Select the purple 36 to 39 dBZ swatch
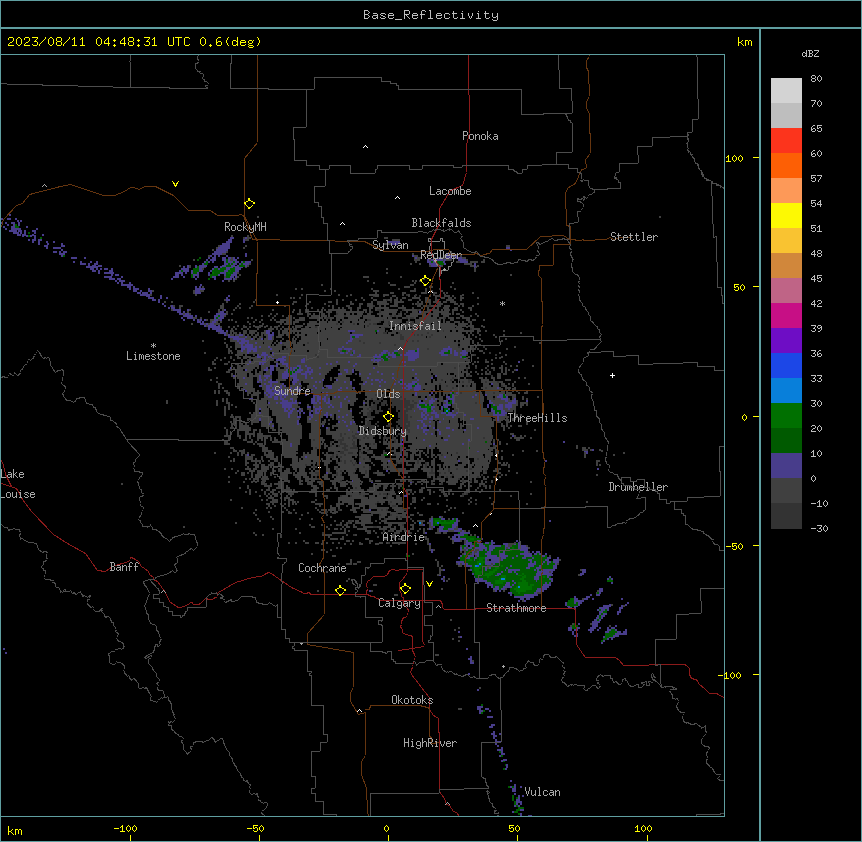The height and width of the screenshot is (842, 862). [786, 340]
